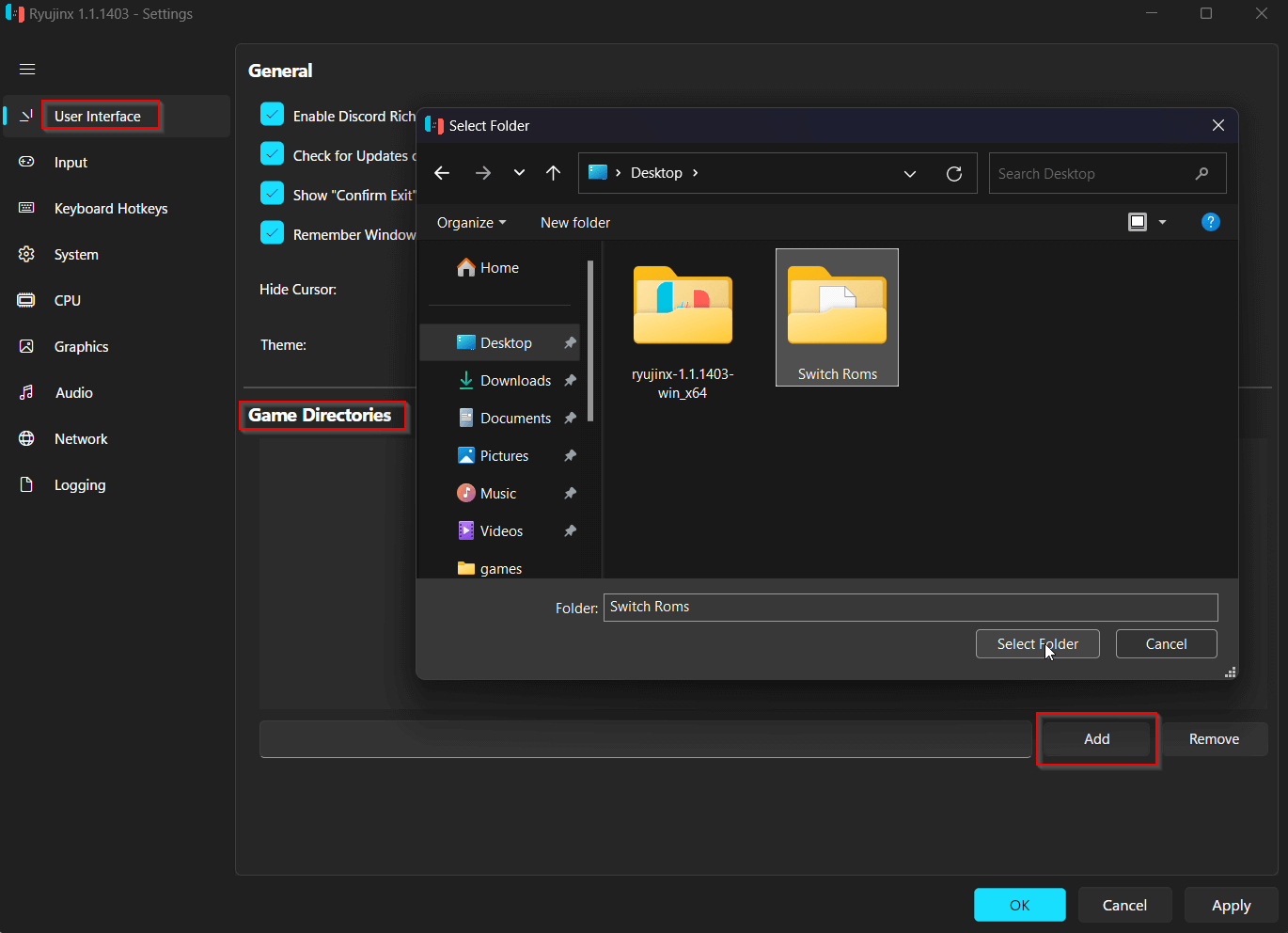Toggle Remember Window checkbox
The width and height of the screenshot is (1288, 933).
pos(272,233)
